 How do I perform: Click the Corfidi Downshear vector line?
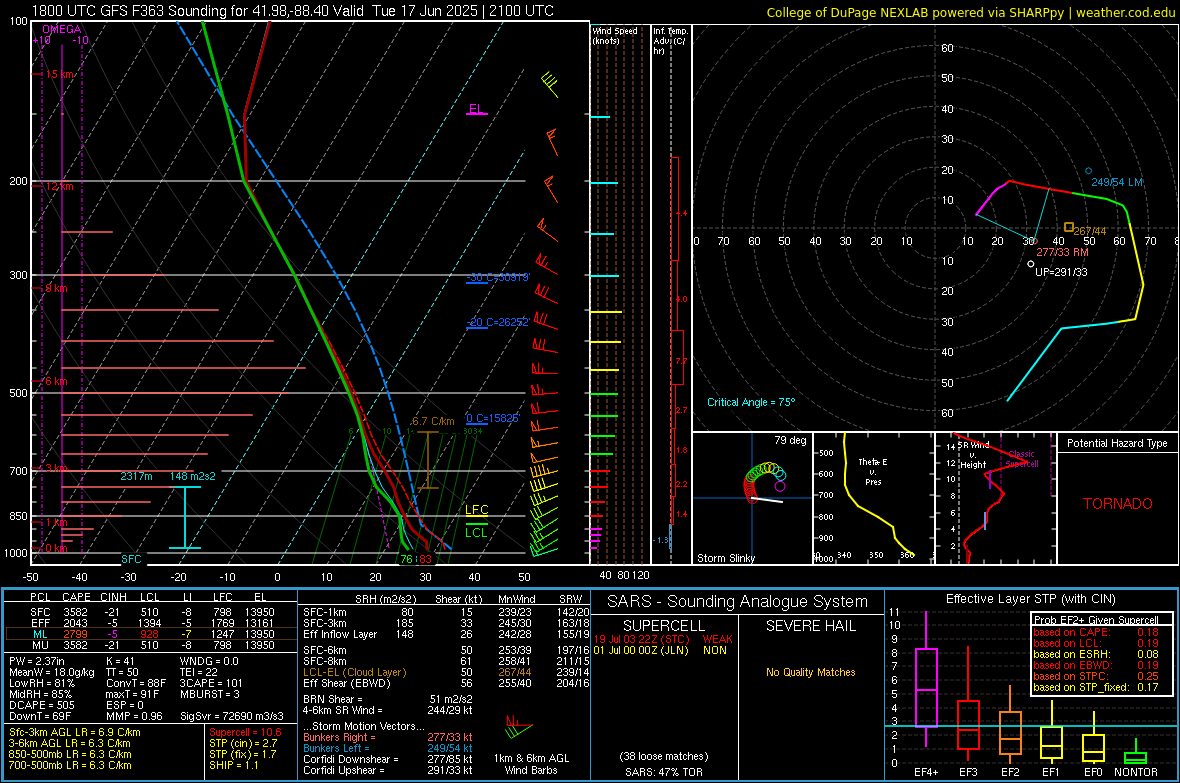coord(388,759)
